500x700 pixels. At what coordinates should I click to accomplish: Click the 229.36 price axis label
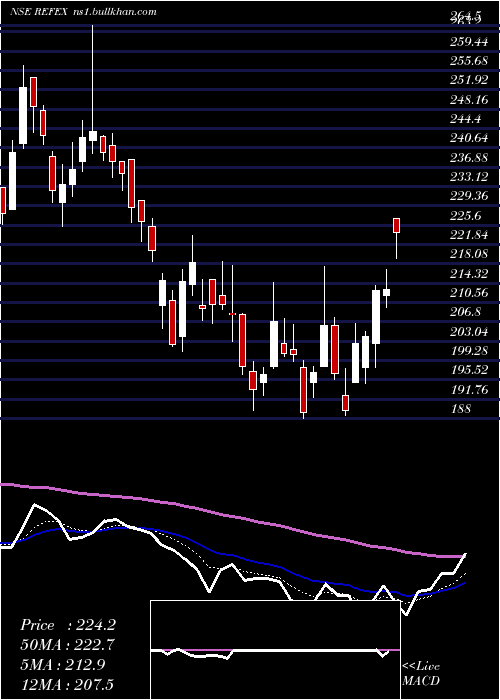pos(468,196)
